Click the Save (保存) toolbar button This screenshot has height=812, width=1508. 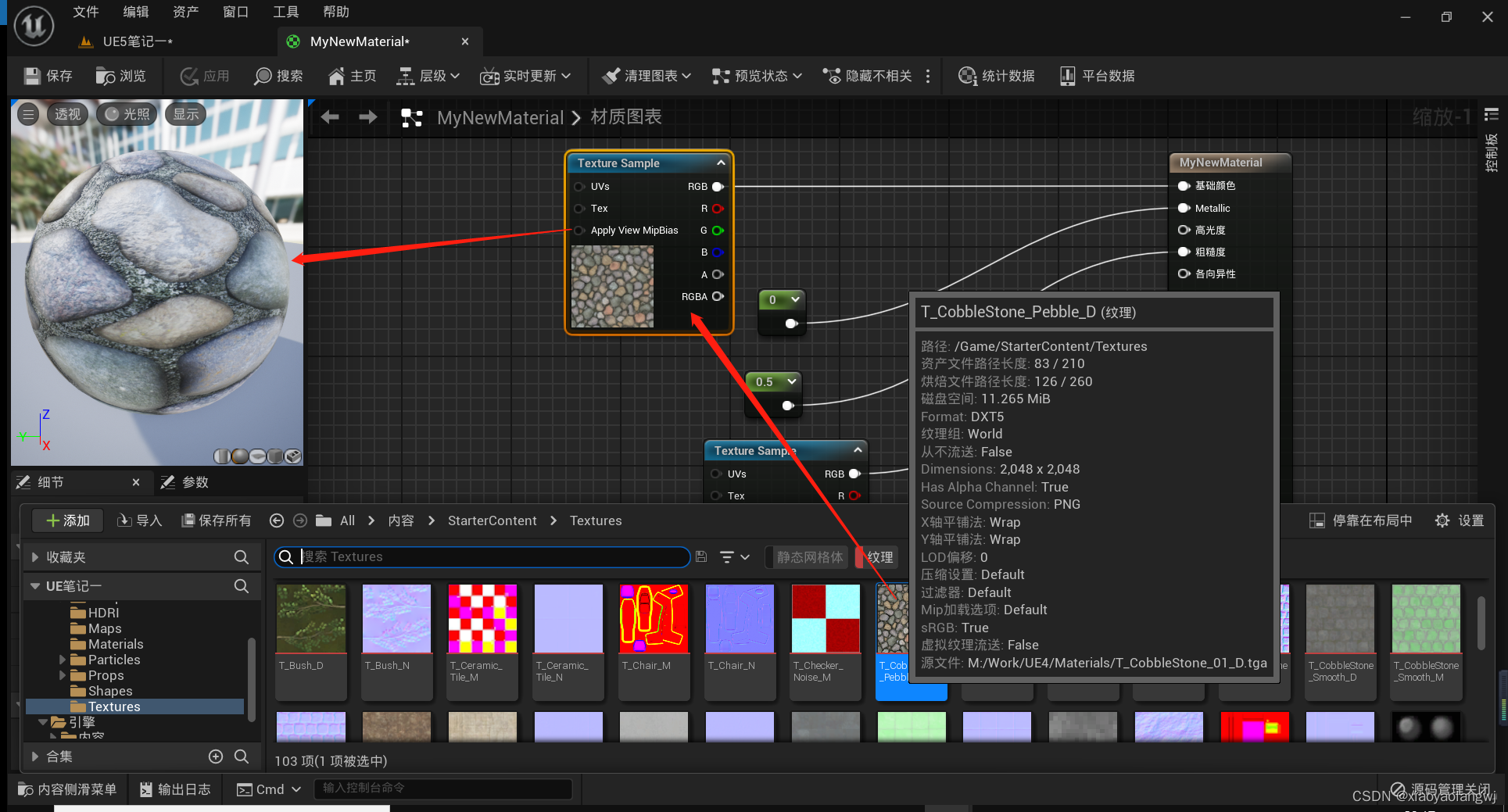(48, 76)
